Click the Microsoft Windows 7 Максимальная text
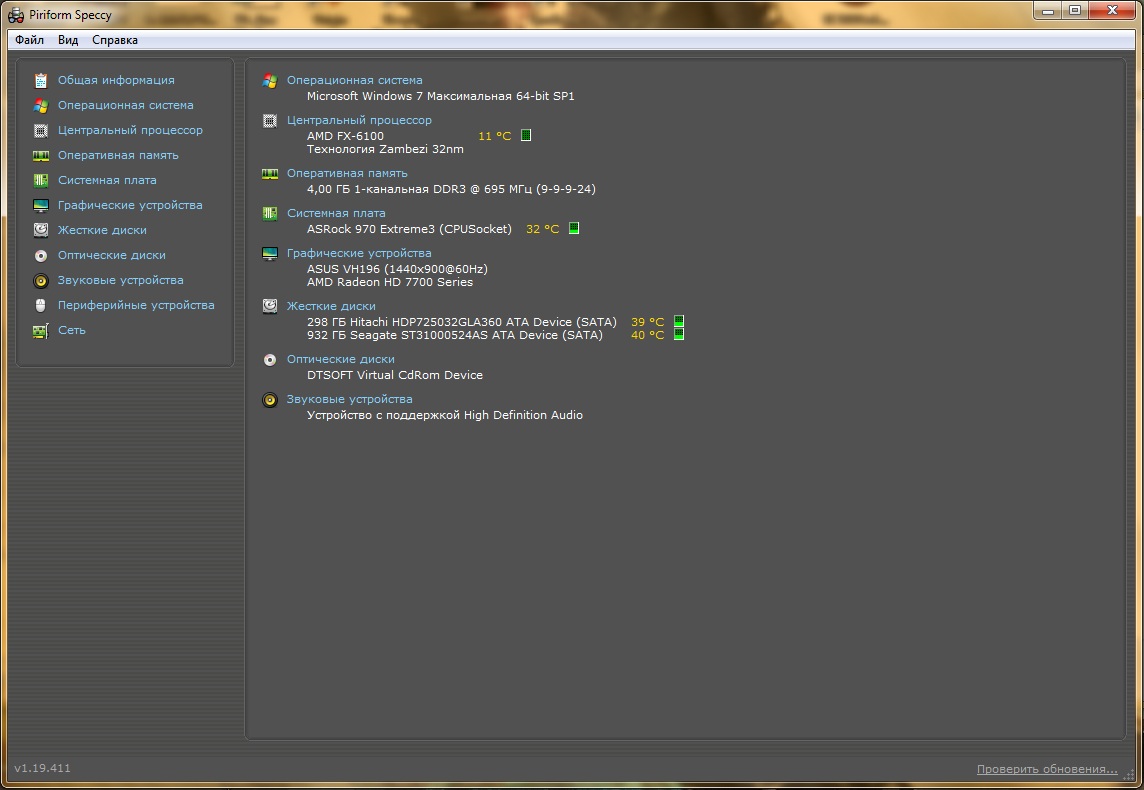This screenshot has height=790, width=1144. point(441,96)
